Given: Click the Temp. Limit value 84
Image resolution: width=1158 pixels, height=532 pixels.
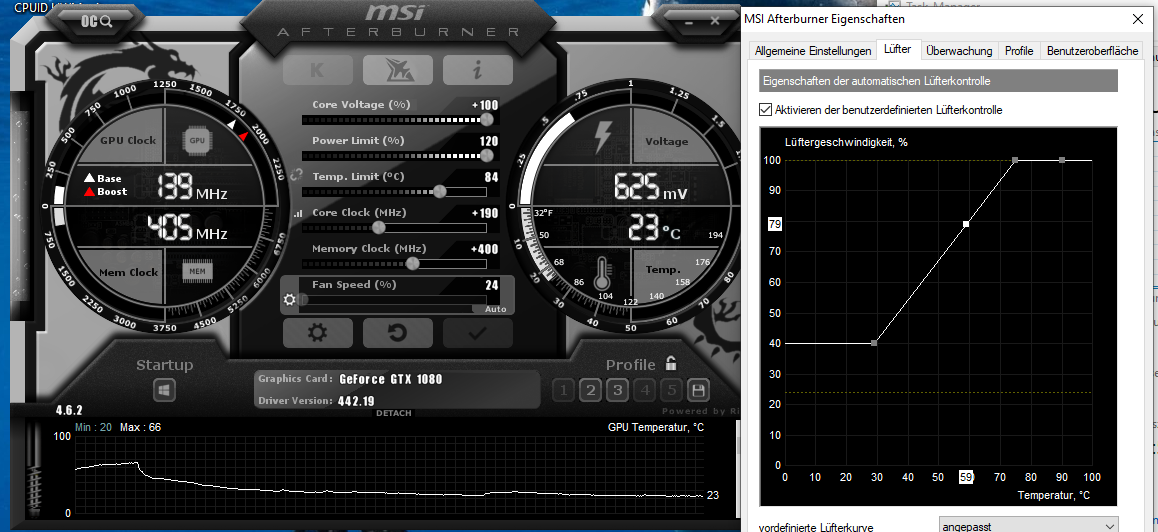Looking at the screenshot, I should coord(492,177).
